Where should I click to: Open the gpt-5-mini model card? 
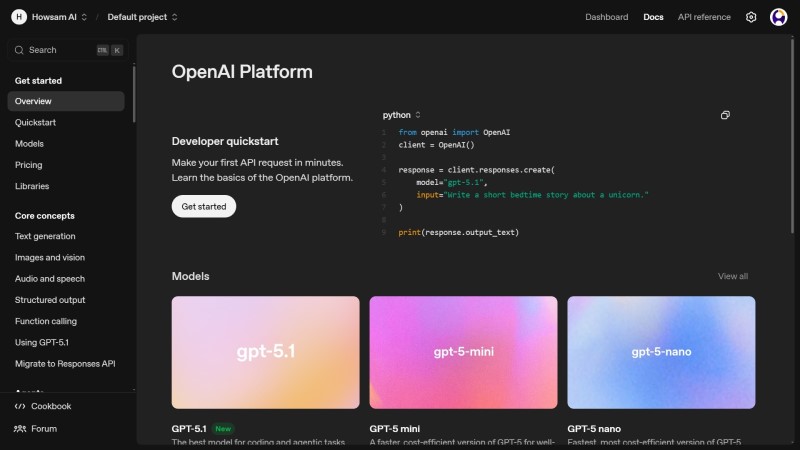[x=463, y=353]
